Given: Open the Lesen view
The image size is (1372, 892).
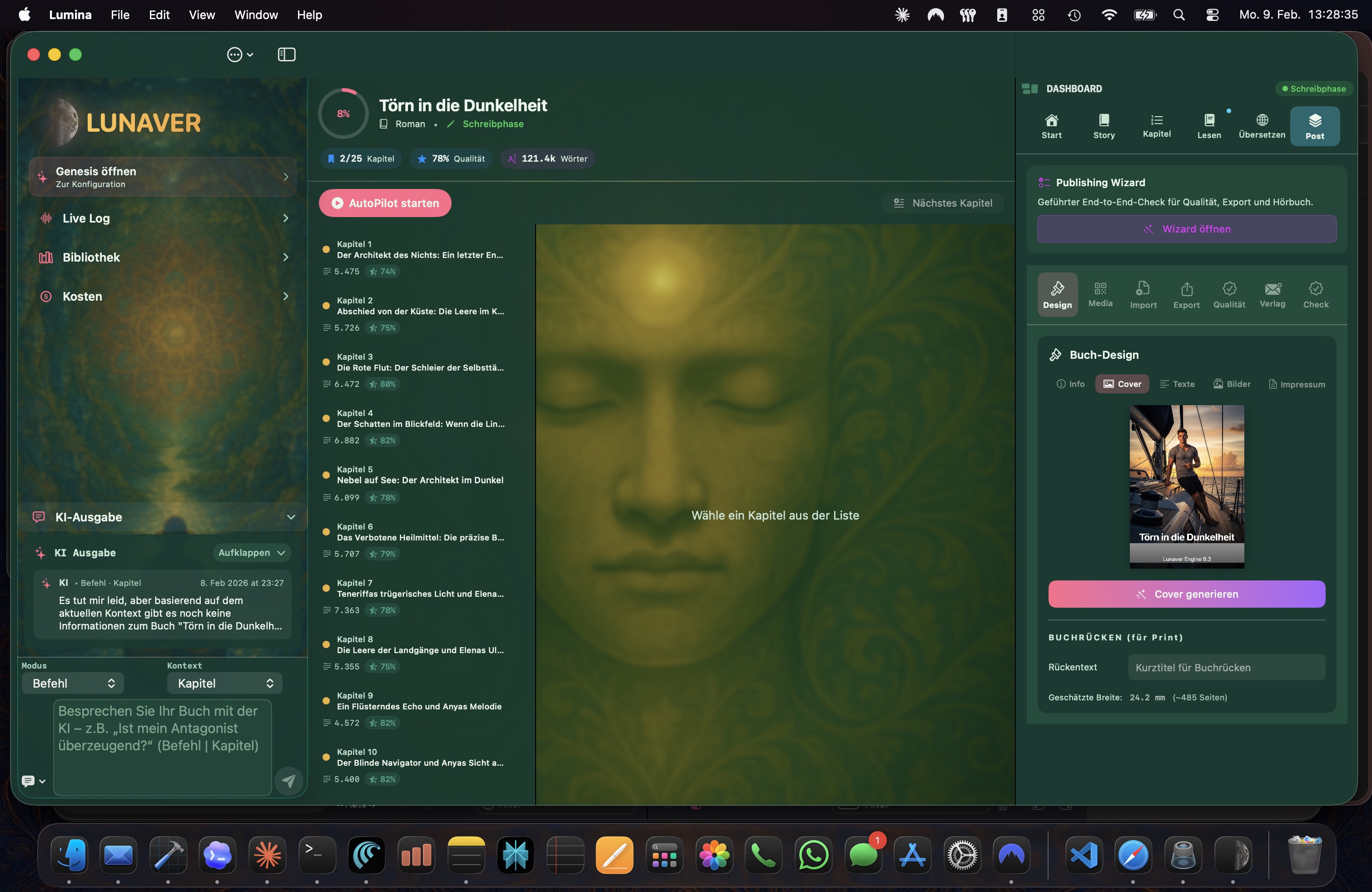Looking at the screenshot, I should (x=1209, y=126).
